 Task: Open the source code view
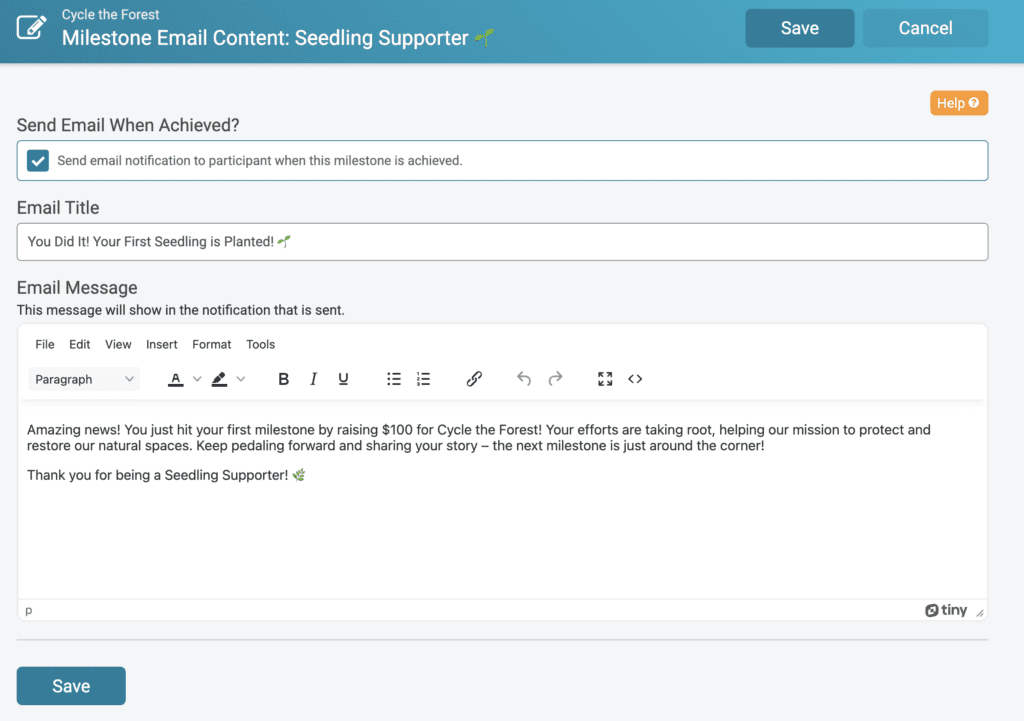pos(635,379)
